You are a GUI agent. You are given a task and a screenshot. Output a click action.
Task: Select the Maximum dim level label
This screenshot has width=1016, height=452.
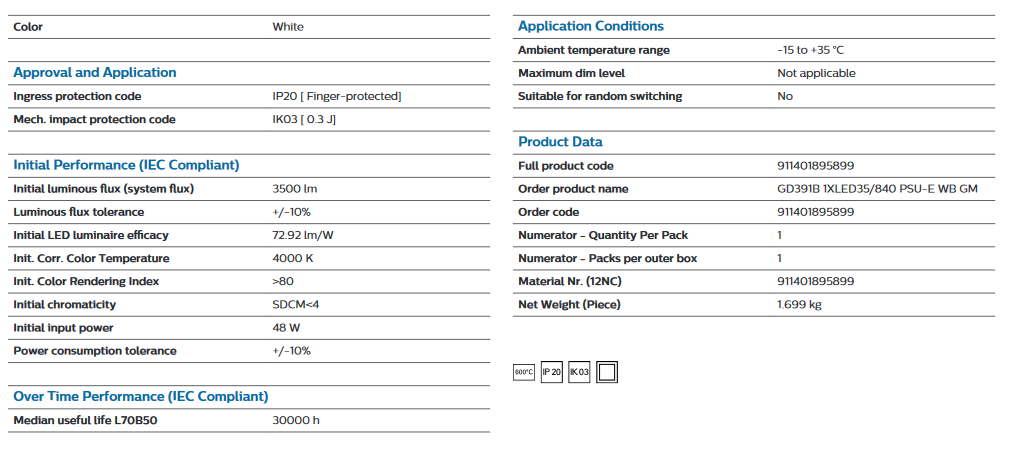(x=572, y=73)
